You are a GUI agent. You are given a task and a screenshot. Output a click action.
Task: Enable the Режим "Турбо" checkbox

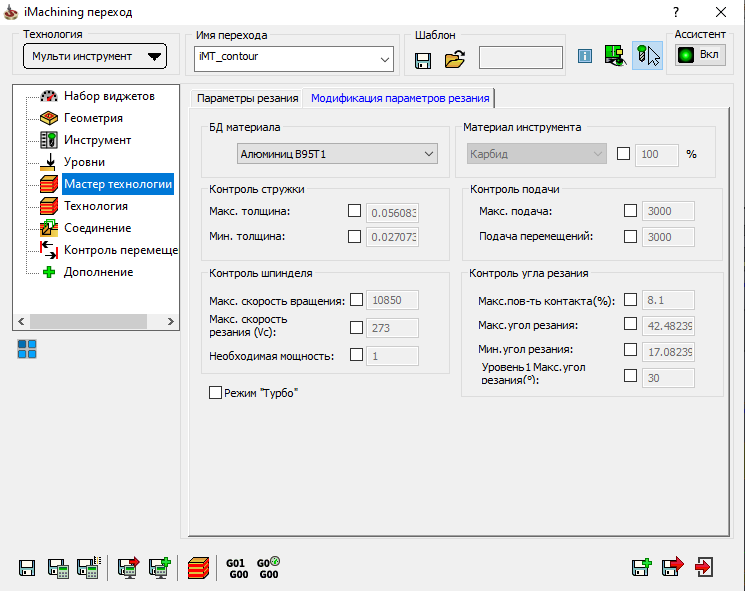pos(215,392)
